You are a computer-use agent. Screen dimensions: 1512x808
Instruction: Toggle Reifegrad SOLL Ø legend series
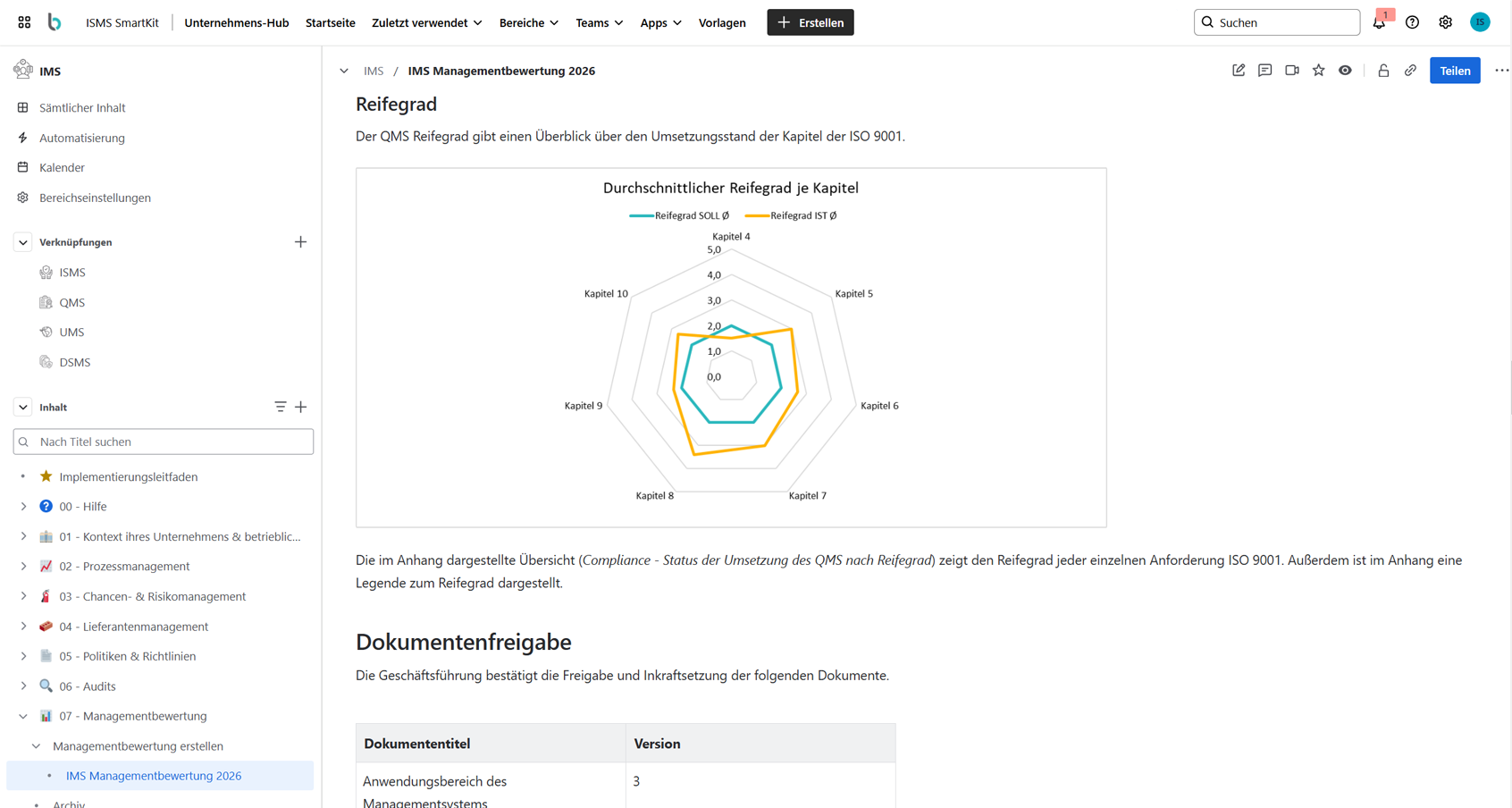[x=680, y=215]
